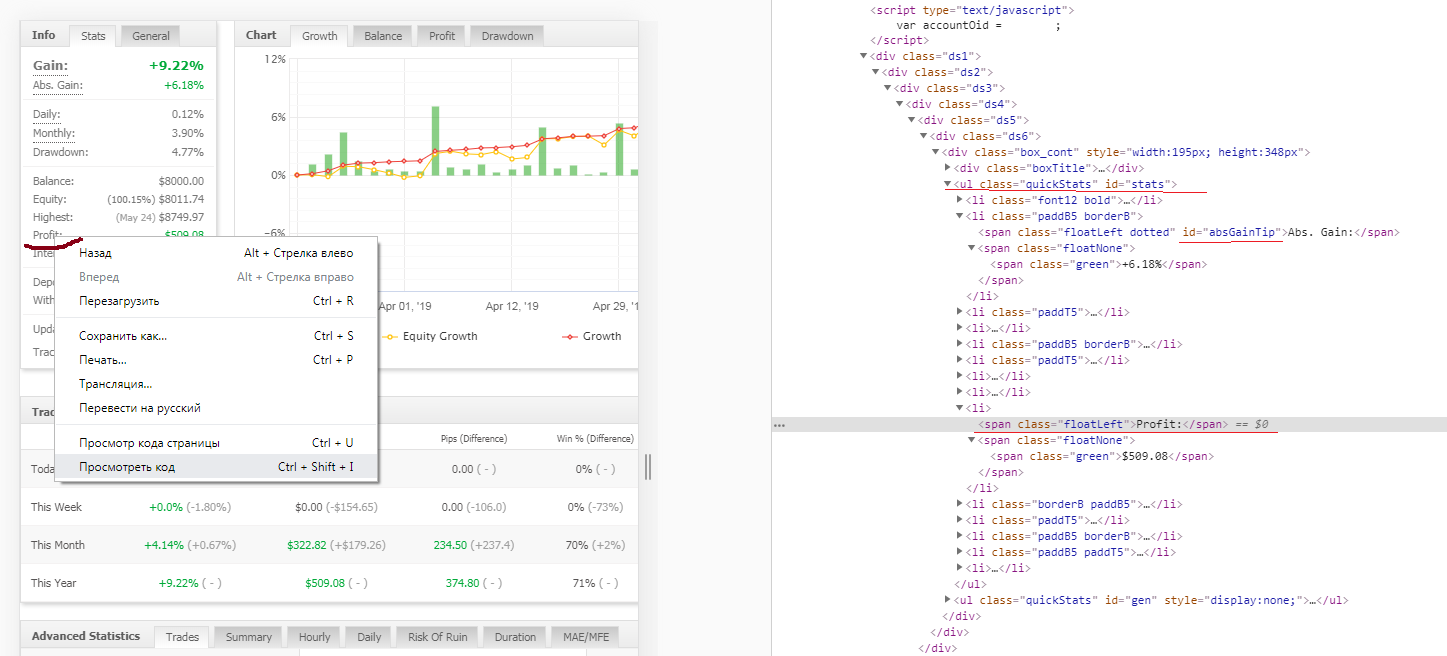The height and width of the screenshot is (656, 1447).
Task: Click the tall green bar on the chart
Action: click(x=435, y=141)
